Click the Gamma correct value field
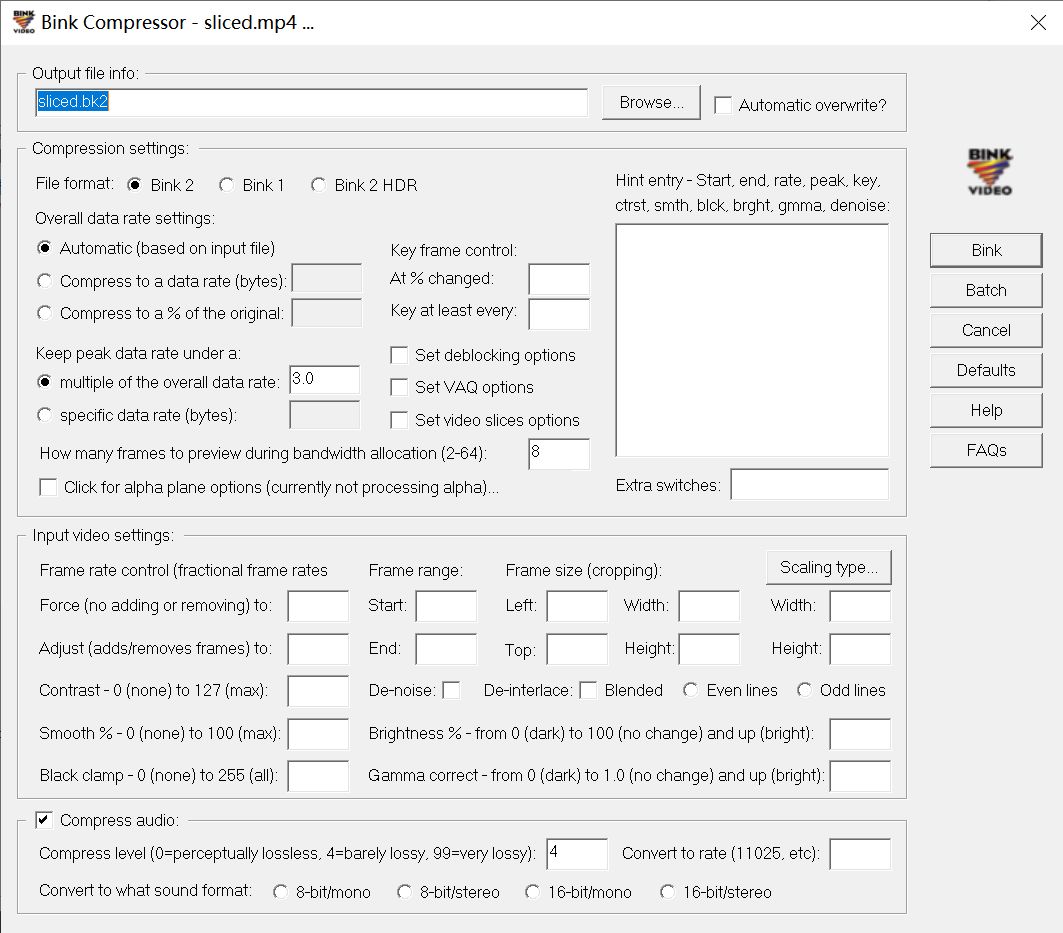 point(860,776)
